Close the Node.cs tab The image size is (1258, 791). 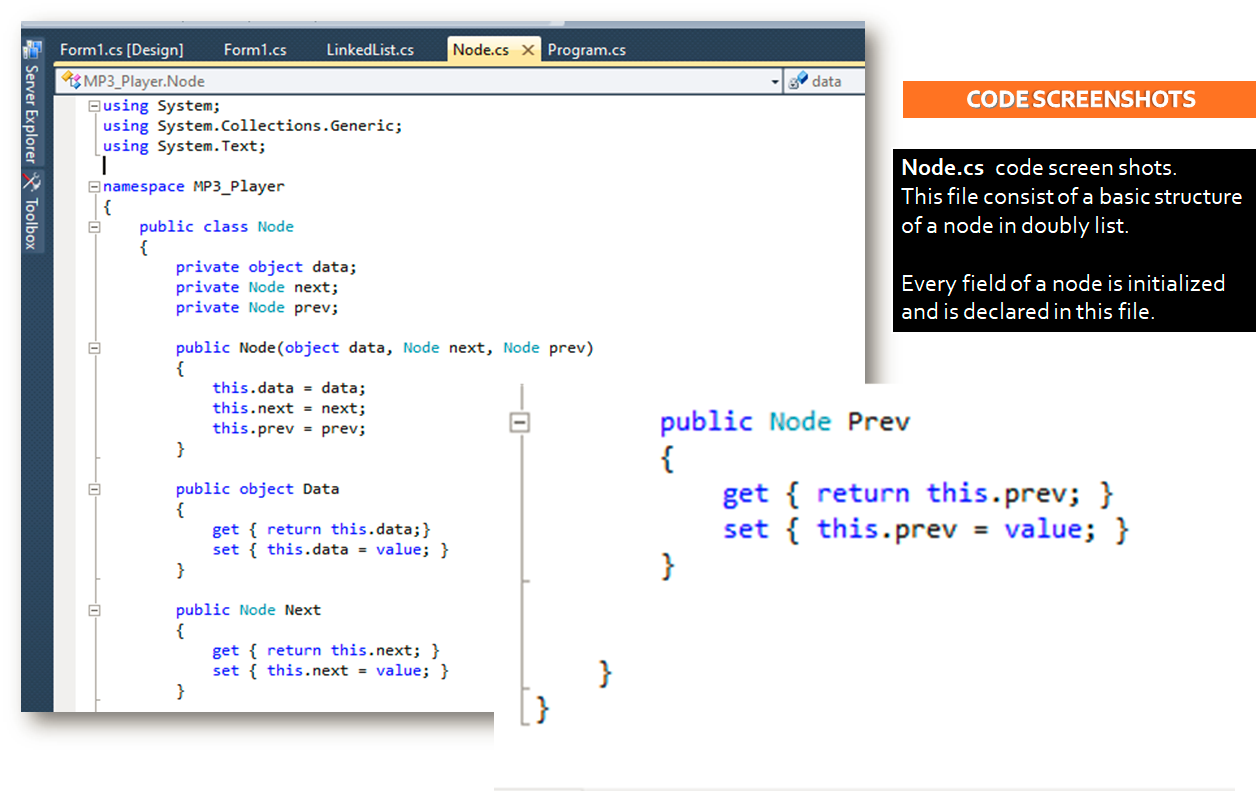pos(528,50)
